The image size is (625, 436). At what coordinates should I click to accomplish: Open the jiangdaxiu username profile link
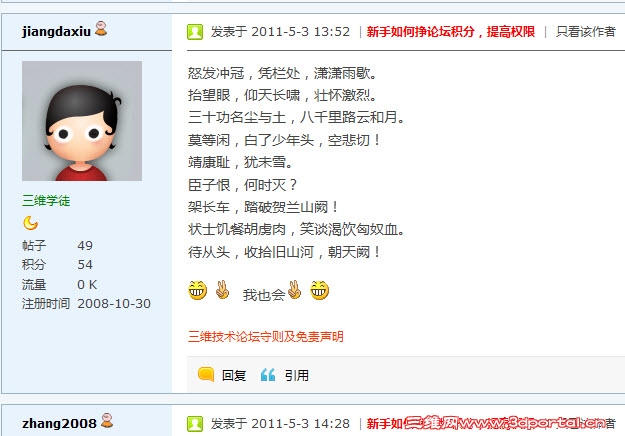[57, 31]
